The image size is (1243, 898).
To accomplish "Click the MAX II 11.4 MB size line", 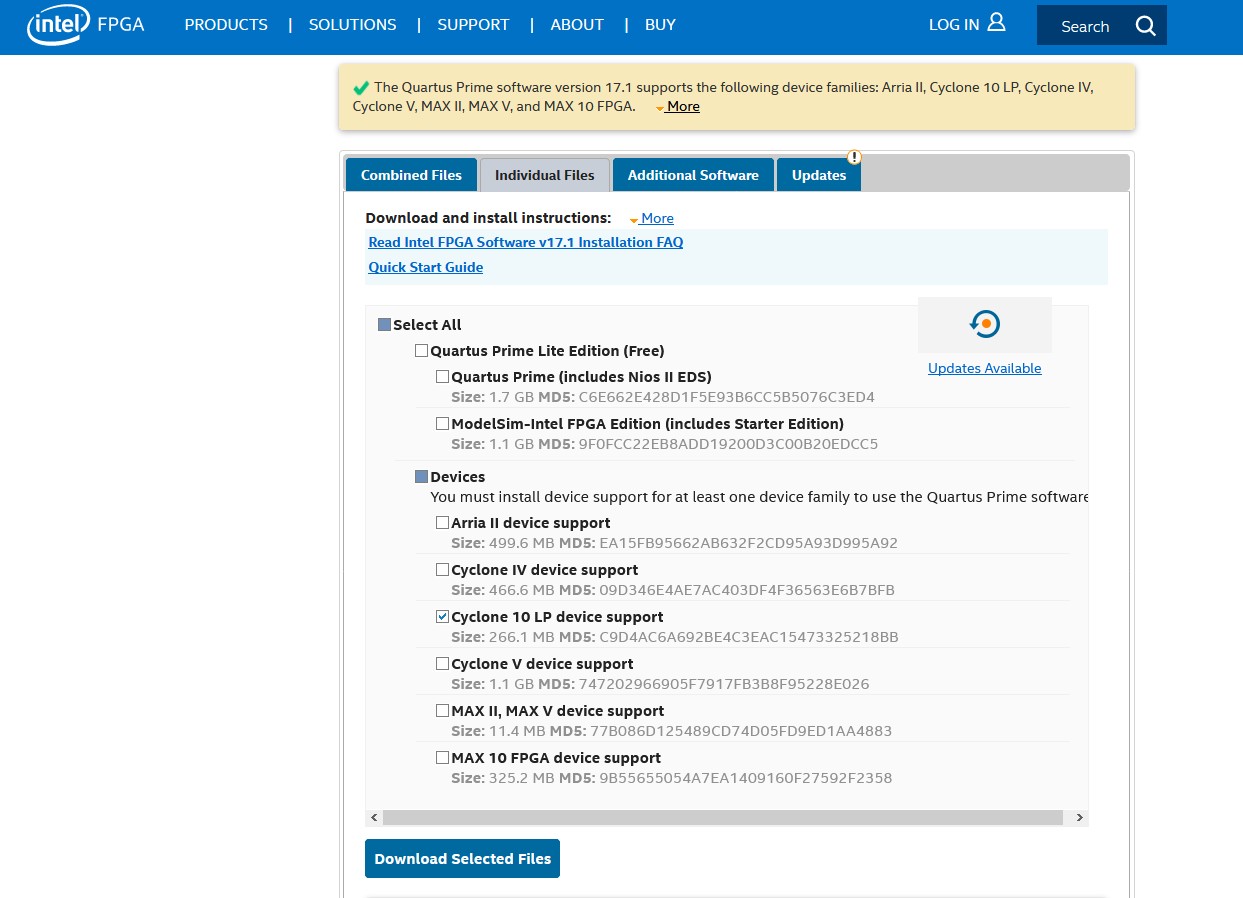I will tap(671, 732).
